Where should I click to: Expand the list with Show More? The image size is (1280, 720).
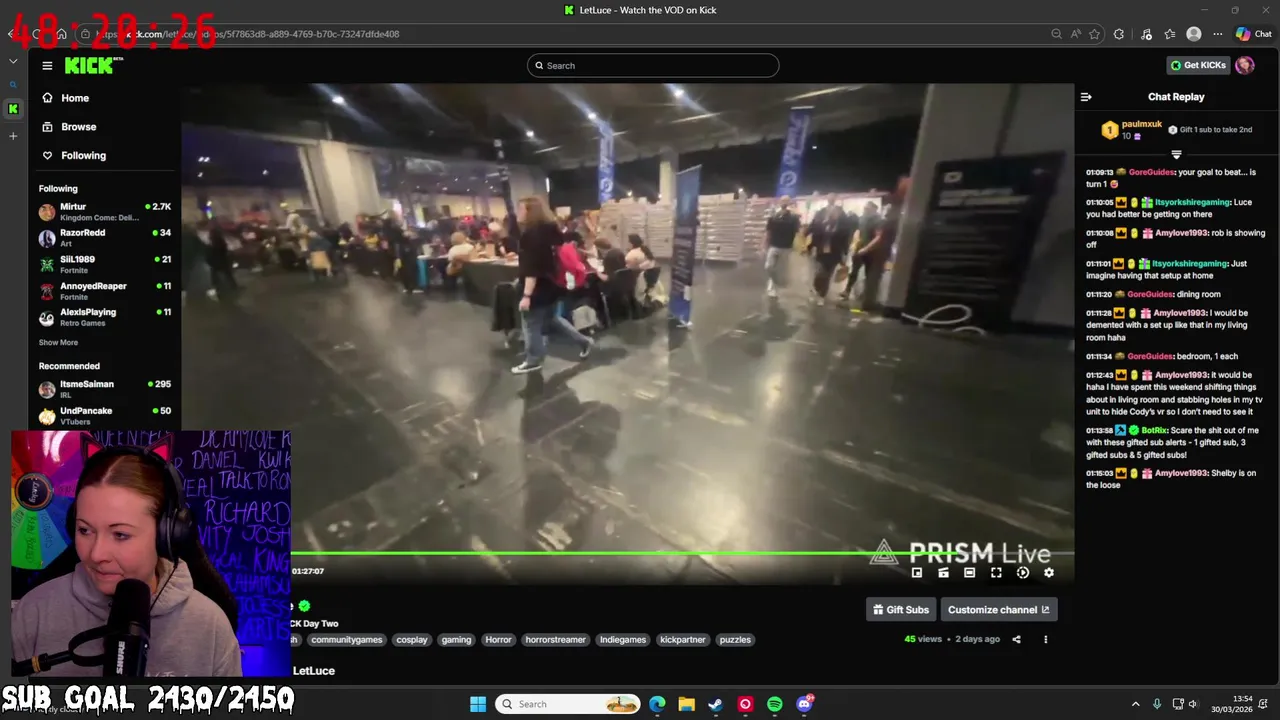[58, 342]
